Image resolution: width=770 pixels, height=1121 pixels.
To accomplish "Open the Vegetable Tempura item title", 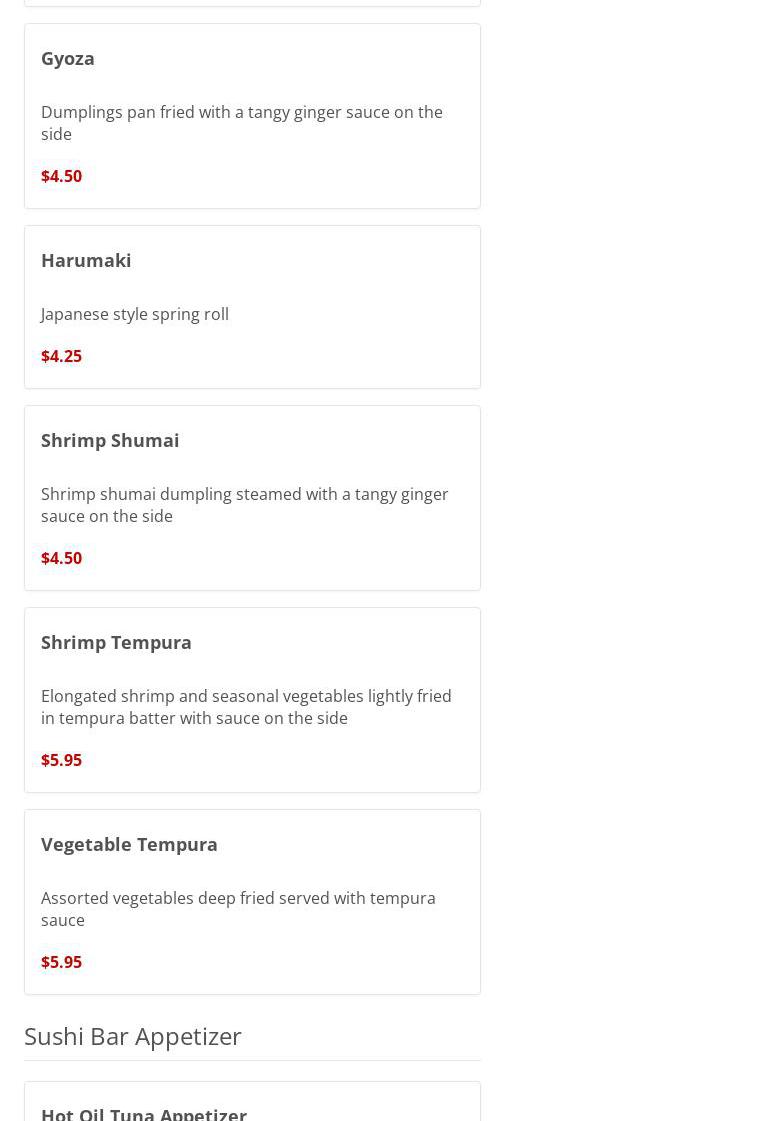I will tap(129, 844).
